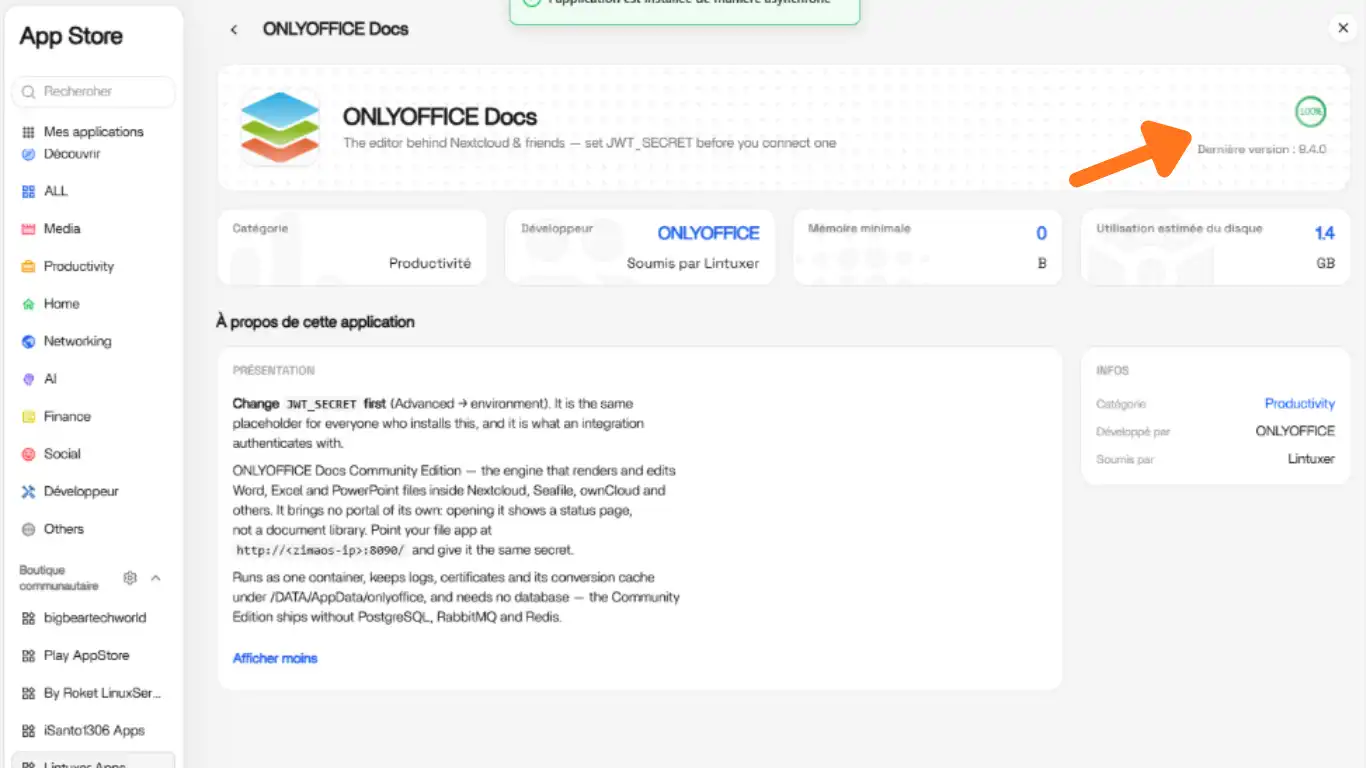Click the ONLYOFFICE Docs page header title
Viewport: 1366px width, 768px height.
pyautogui.click(x=335, y=29)
